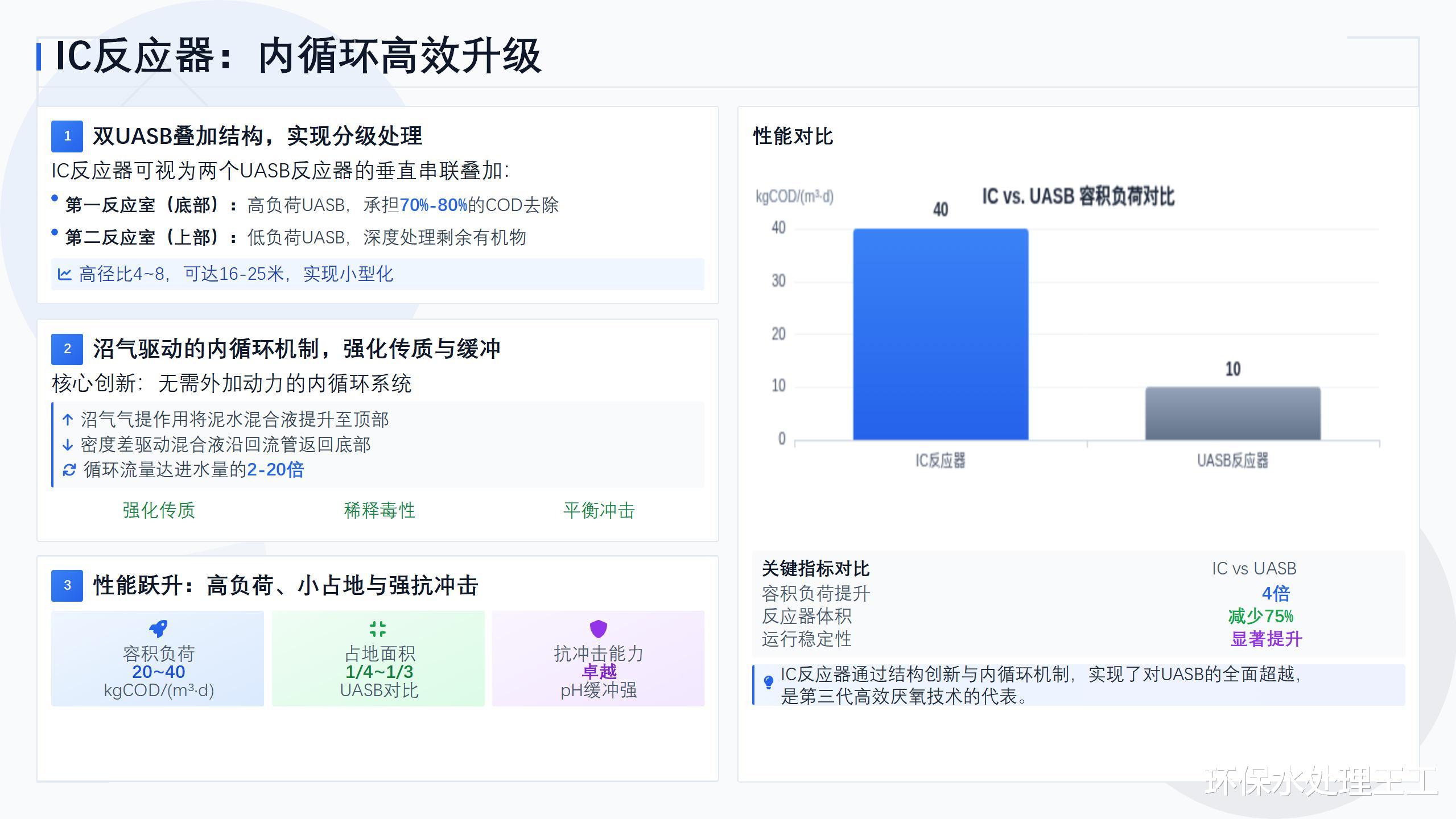This screenshot has width=1456, height=819.
Task: Click the 减少75% value in metrics table
Action: 1260,616
